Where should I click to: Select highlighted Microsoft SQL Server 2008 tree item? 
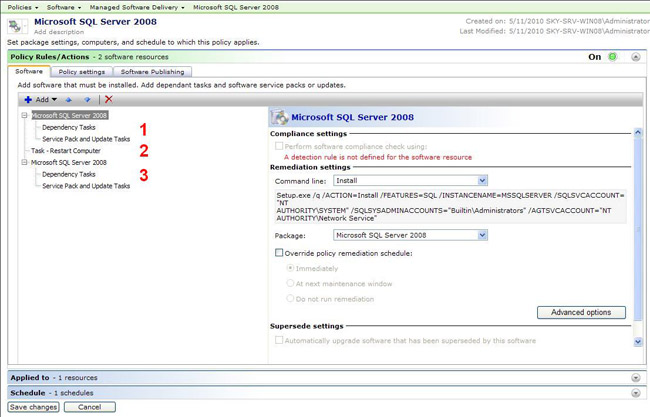tap(70, 115)
